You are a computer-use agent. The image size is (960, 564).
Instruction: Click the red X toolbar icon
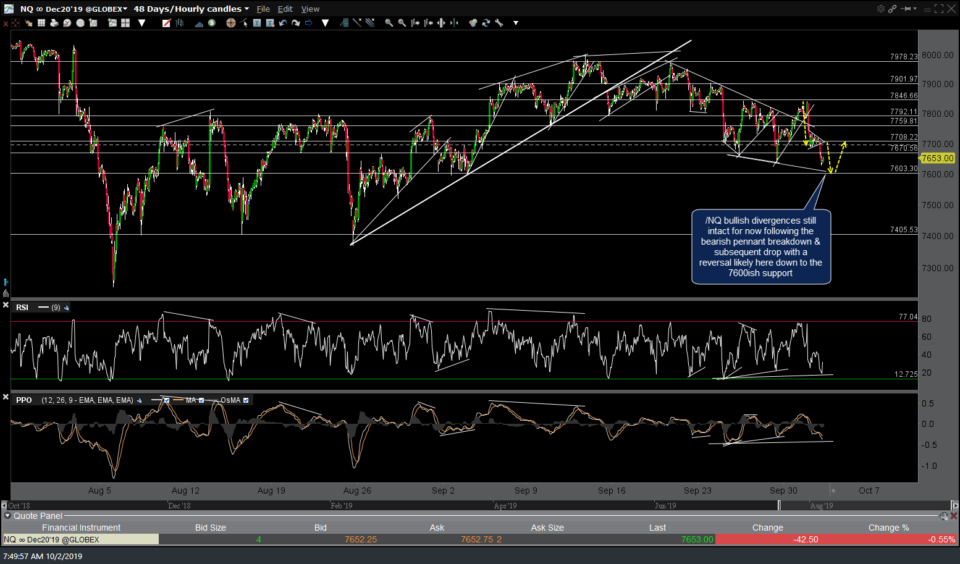point(5,23)
